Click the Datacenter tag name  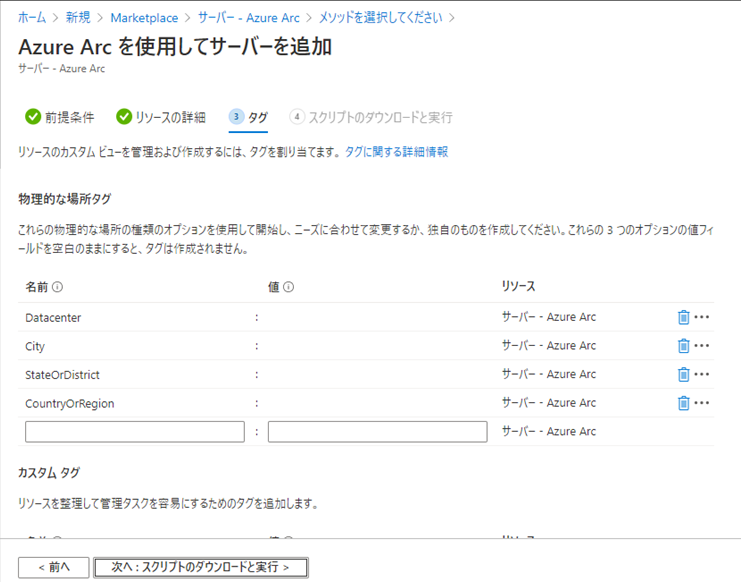(x=53, y=317)
